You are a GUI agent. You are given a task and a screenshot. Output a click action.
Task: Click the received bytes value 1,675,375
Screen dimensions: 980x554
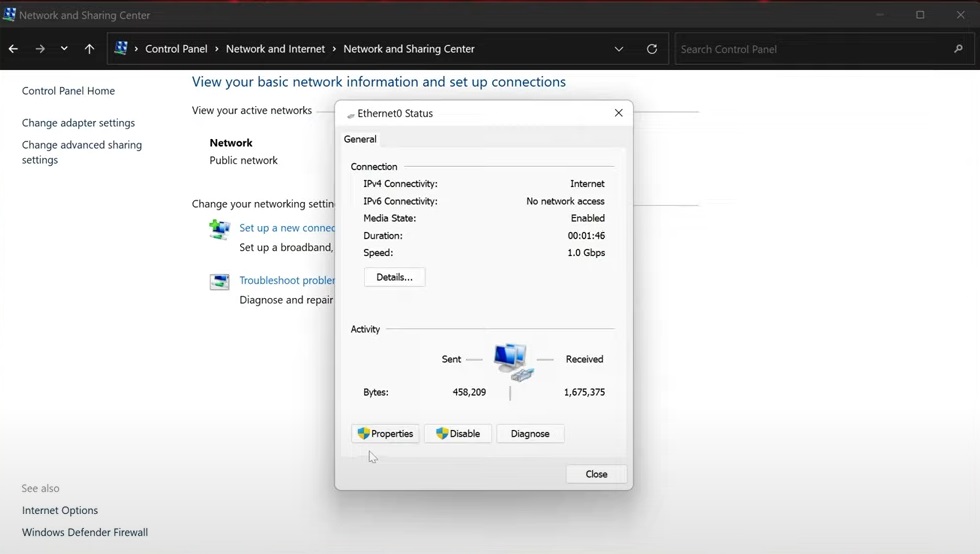pyautogui.click(x=584, y=392)
